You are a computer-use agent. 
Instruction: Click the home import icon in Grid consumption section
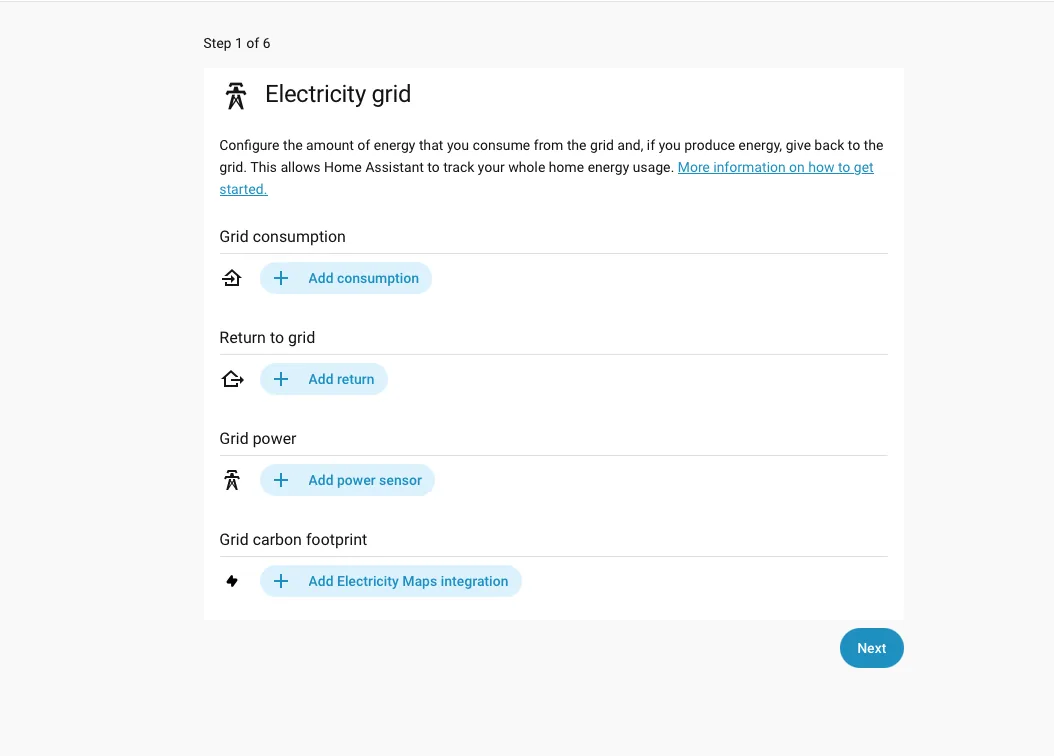click(x=231, y=278)
